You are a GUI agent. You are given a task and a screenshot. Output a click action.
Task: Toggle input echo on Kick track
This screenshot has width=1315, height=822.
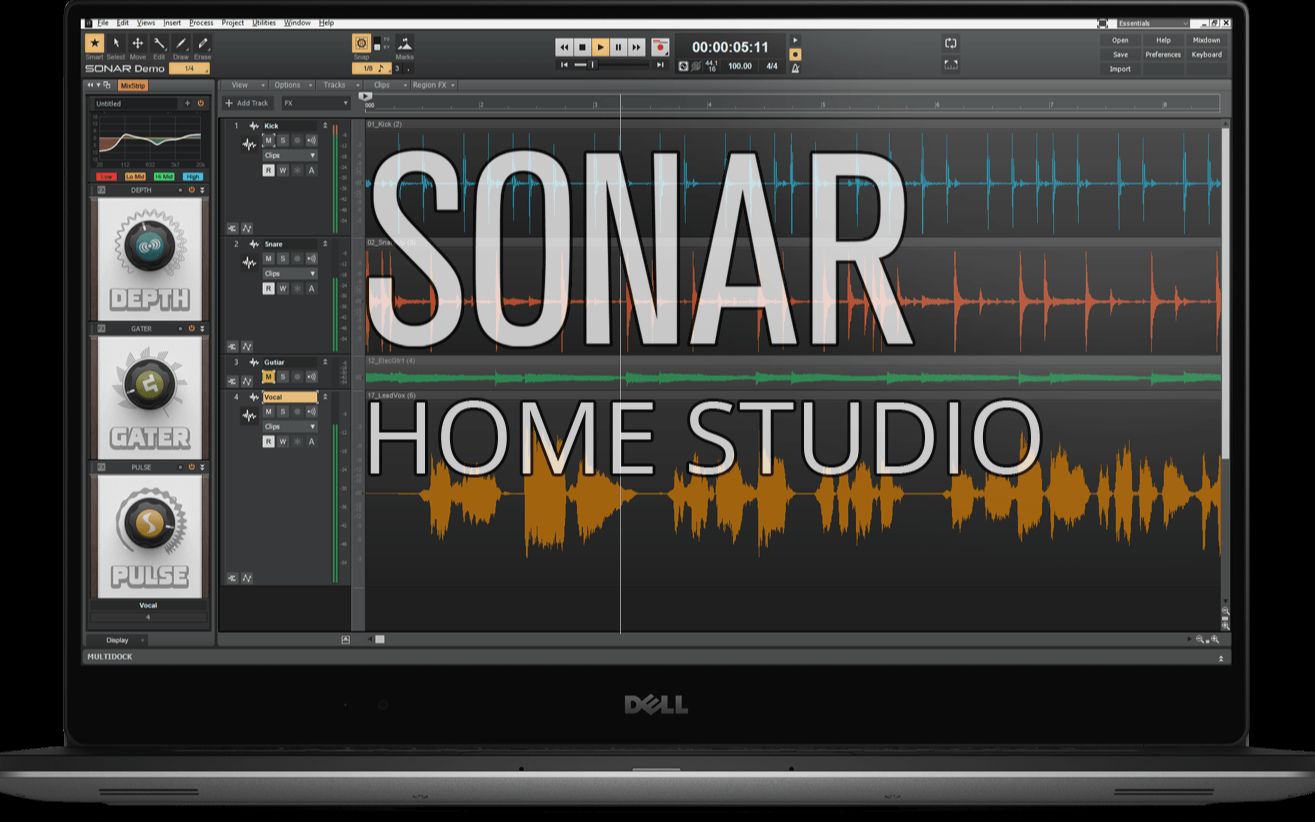pos(311,141)
